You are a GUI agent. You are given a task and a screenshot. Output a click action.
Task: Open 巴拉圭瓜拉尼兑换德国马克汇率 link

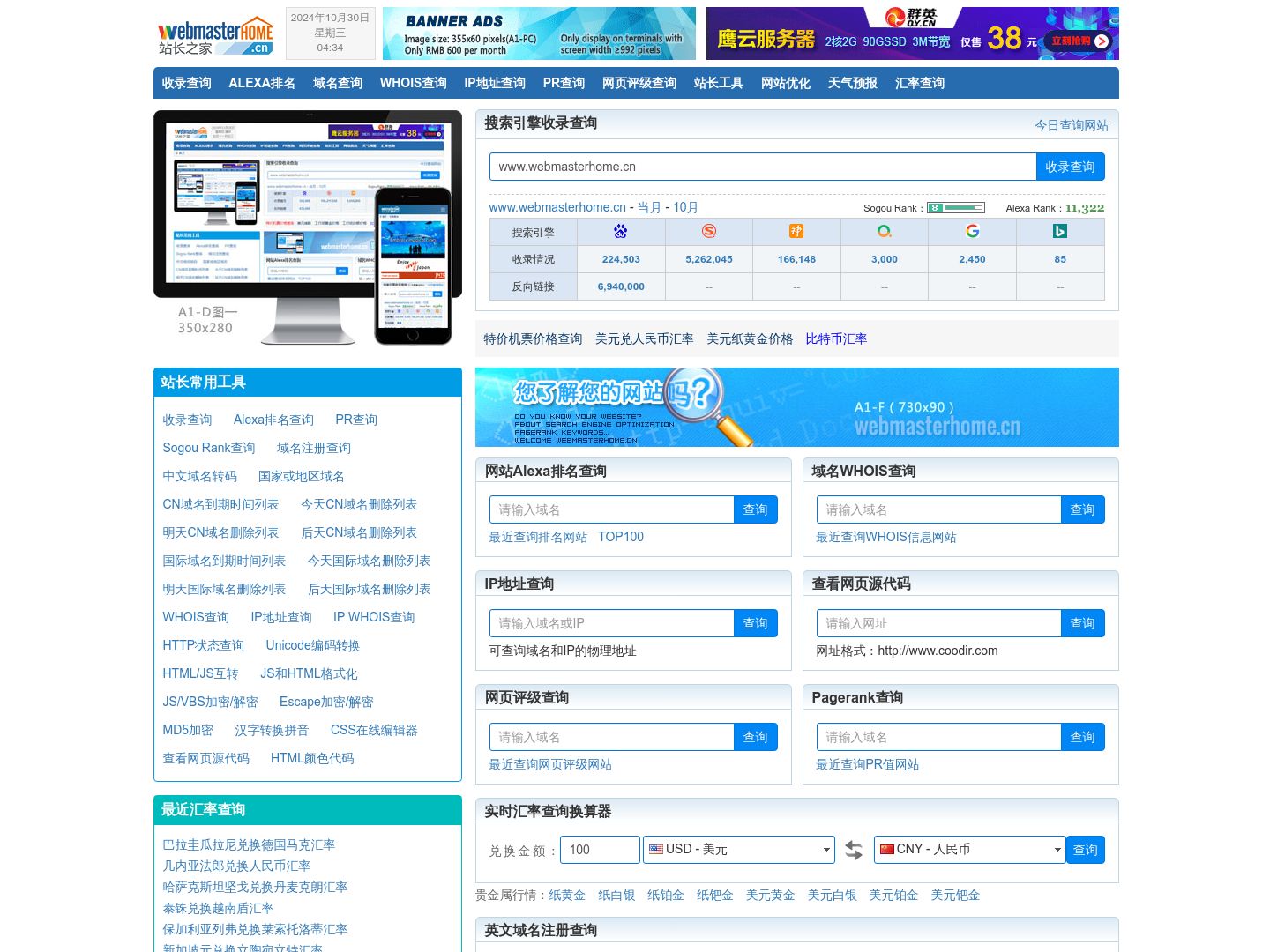tap(249, 844)
